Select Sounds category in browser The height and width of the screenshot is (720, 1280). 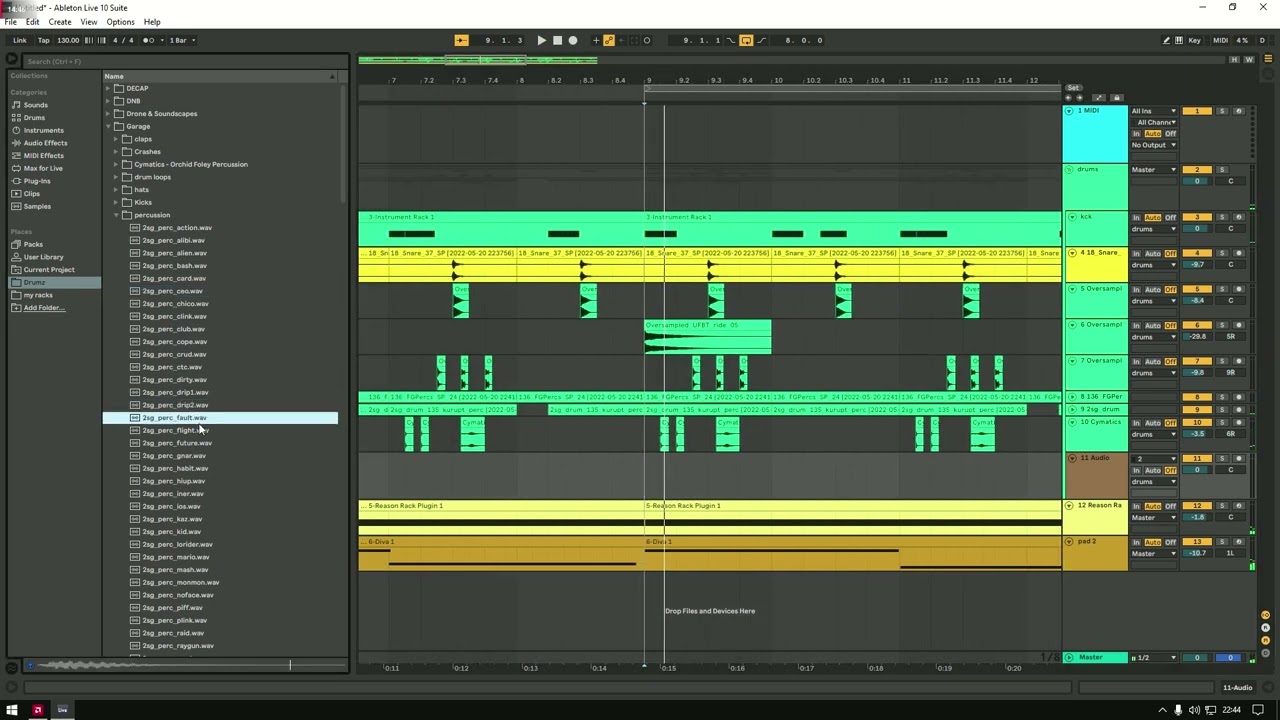[x=35, y=105]
